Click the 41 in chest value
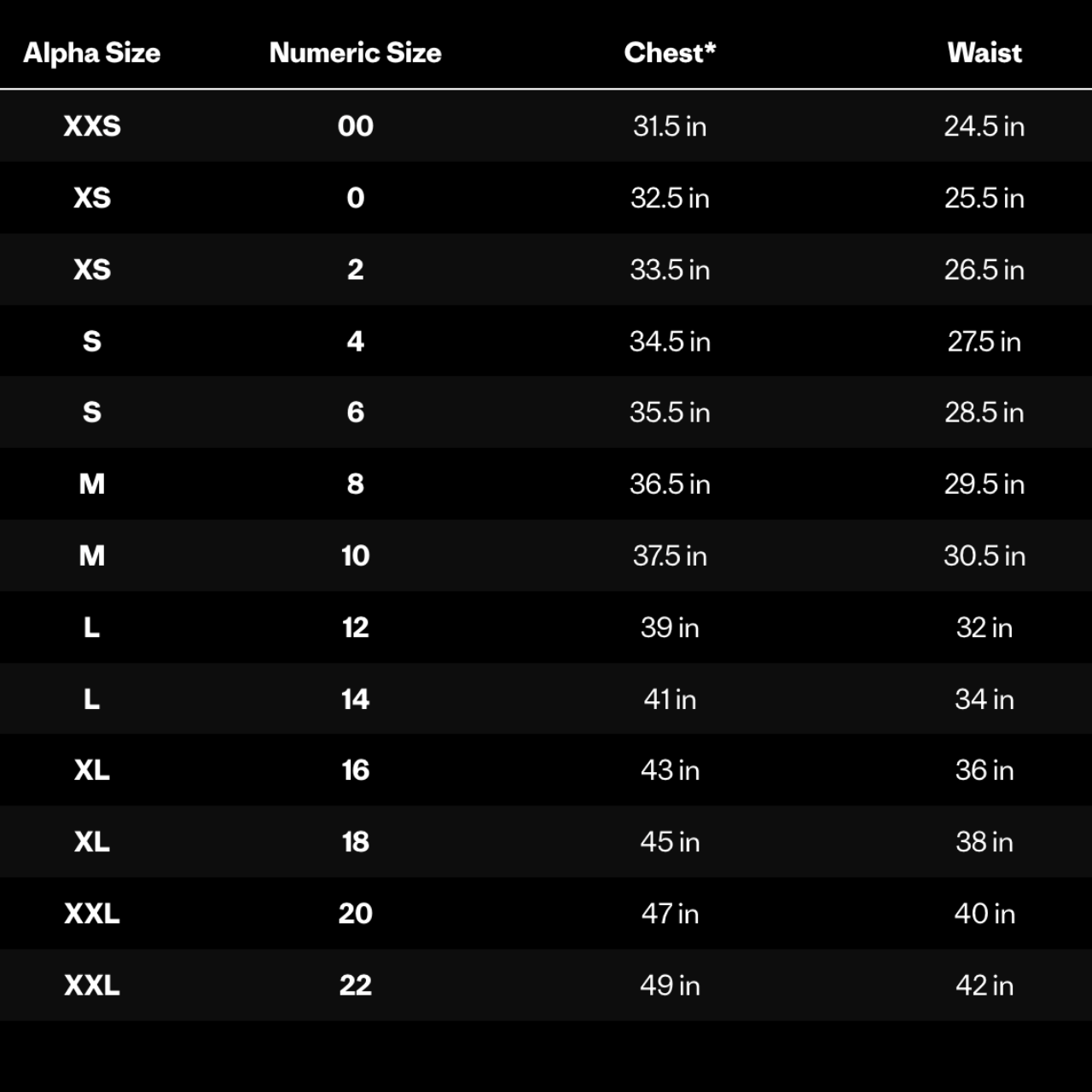Screen dimensions: 1092x1092 (x=670, y=699)
